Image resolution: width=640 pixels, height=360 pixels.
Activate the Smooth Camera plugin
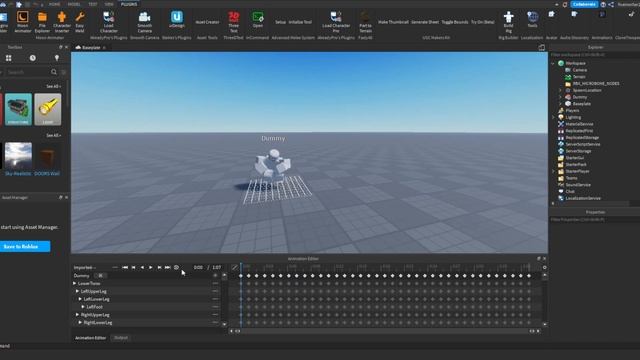tap(144, 22)
